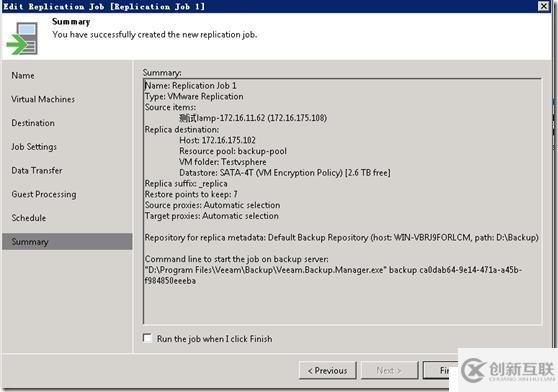558x392 pixels.
Task: Click the 'Source proxies: Automatic selection' line
Action: coord(212,205)
